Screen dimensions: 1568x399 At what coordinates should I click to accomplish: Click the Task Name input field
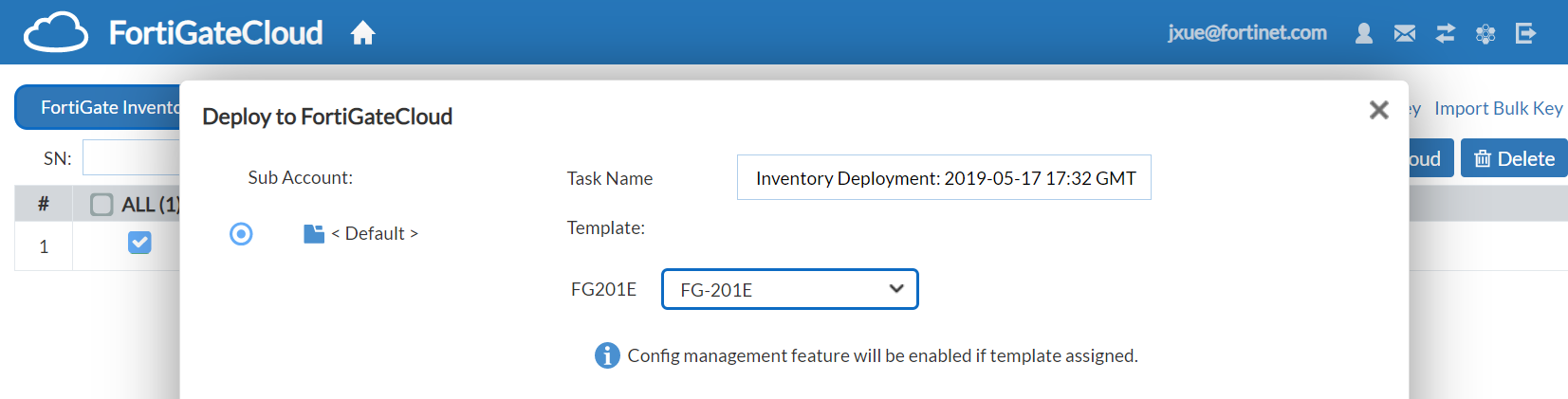(944, 177)
